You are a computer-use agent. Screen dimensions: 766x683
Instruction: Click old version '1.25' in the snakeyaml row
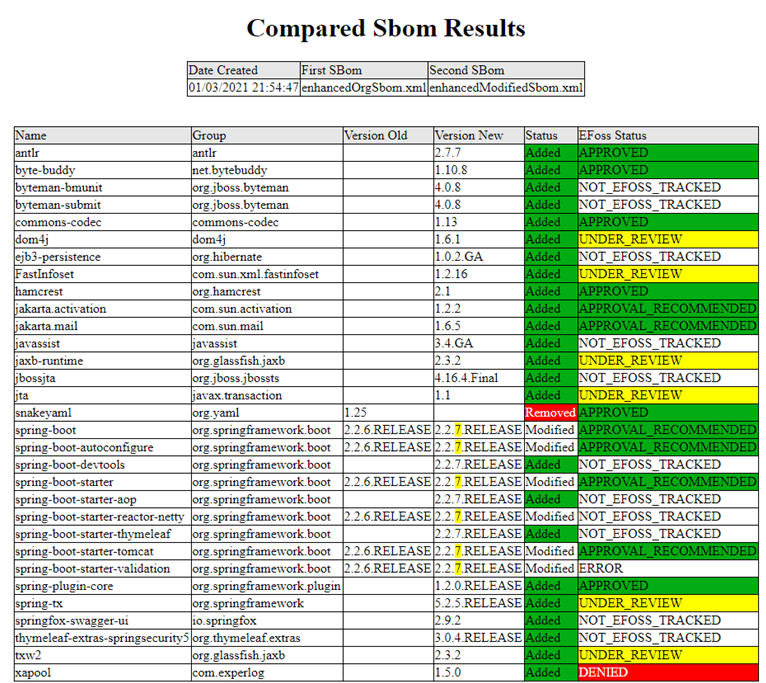pyautogui.click(x=388, y=413)
